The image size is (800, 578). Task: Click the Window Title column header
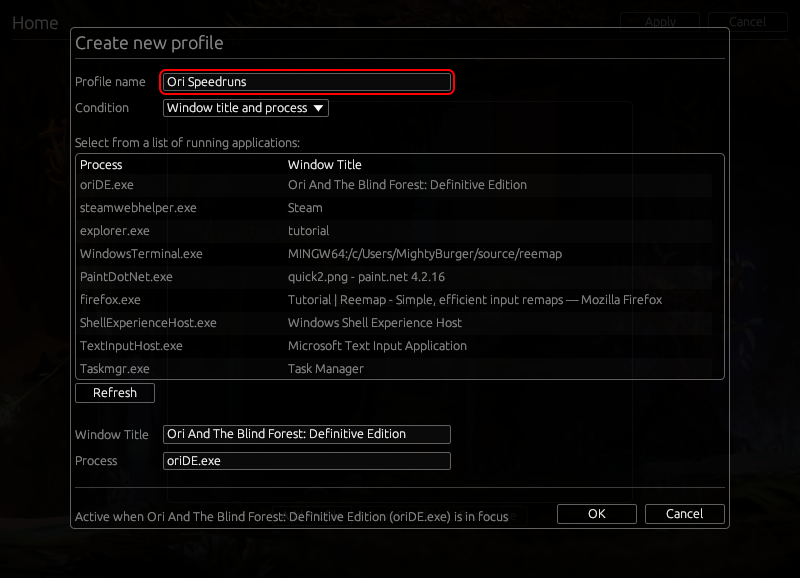325,165
